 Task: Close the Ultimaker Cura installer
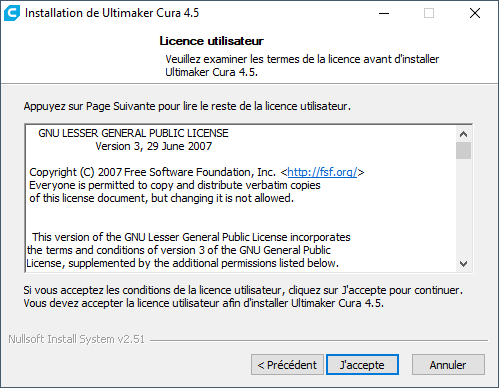(x=475, y=13)
